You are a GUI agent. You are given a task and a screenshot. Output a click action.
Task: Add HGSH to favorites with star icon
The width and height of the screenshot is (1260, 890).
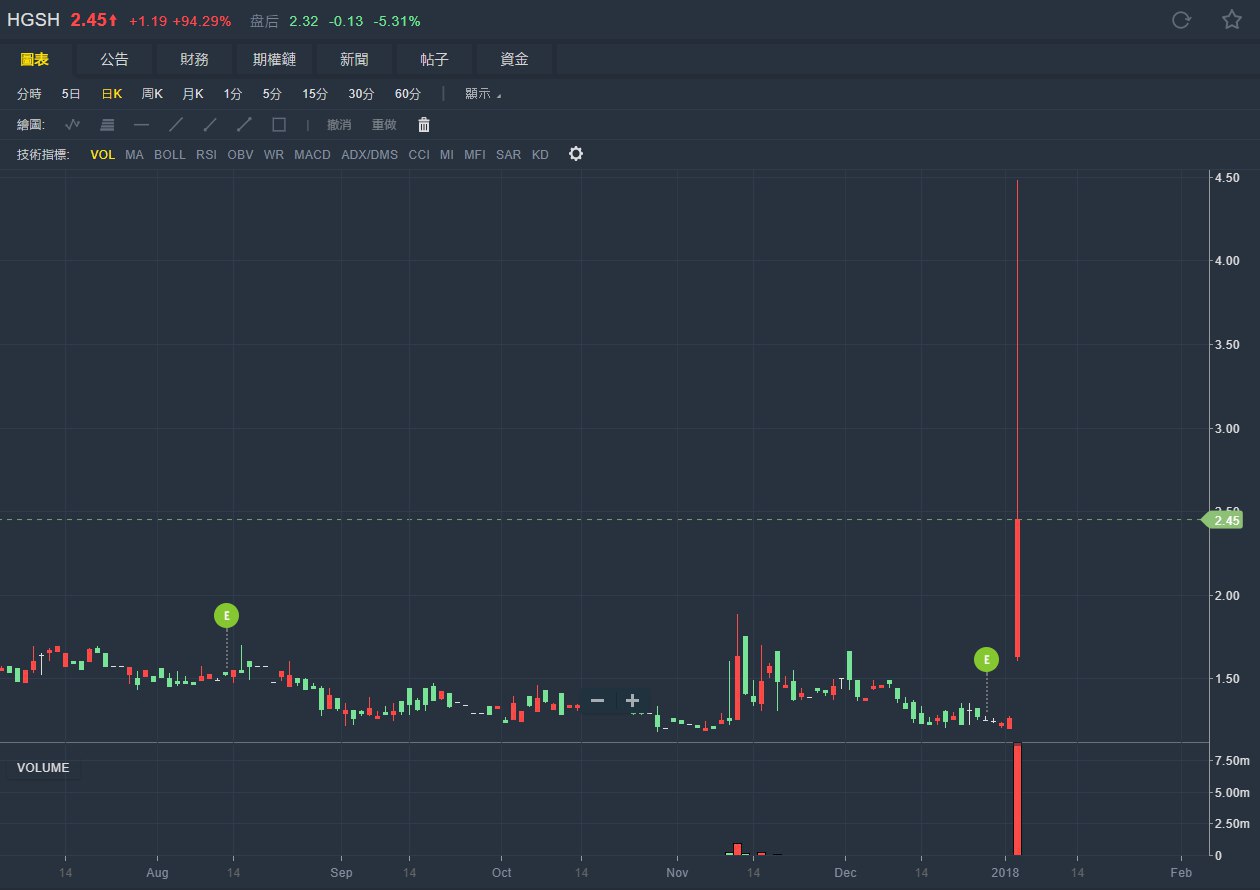click(x=1231, y=20)
